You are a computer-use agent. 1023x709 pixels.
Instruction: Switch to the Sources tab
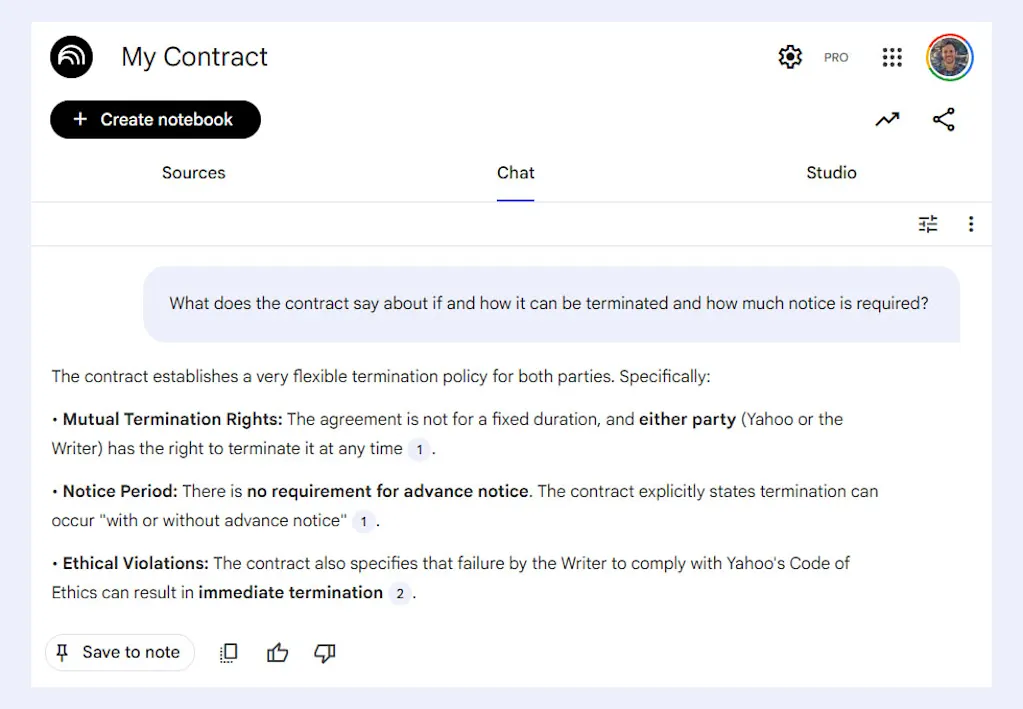[193, 173]
